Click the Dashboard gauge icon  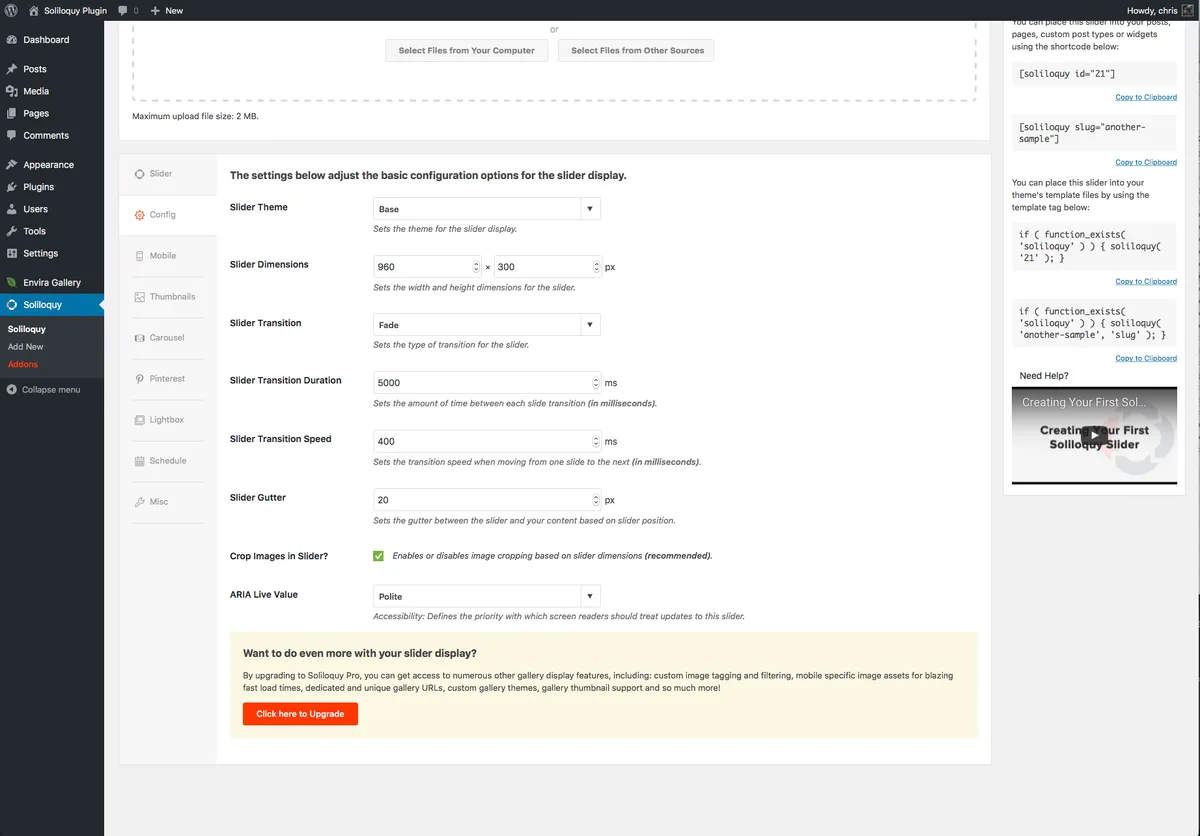pyautogui.click(x=11, y=40)
